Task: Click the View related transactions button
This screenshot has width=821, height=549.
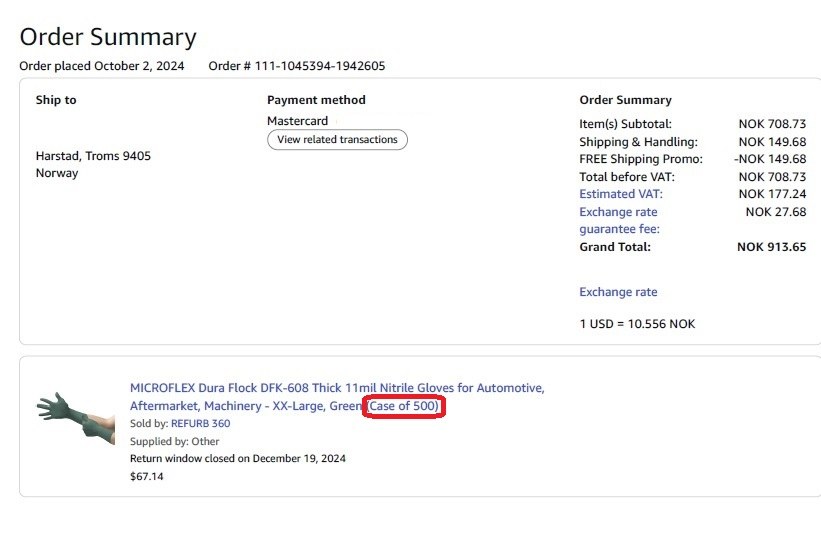Action: (337, 140)
